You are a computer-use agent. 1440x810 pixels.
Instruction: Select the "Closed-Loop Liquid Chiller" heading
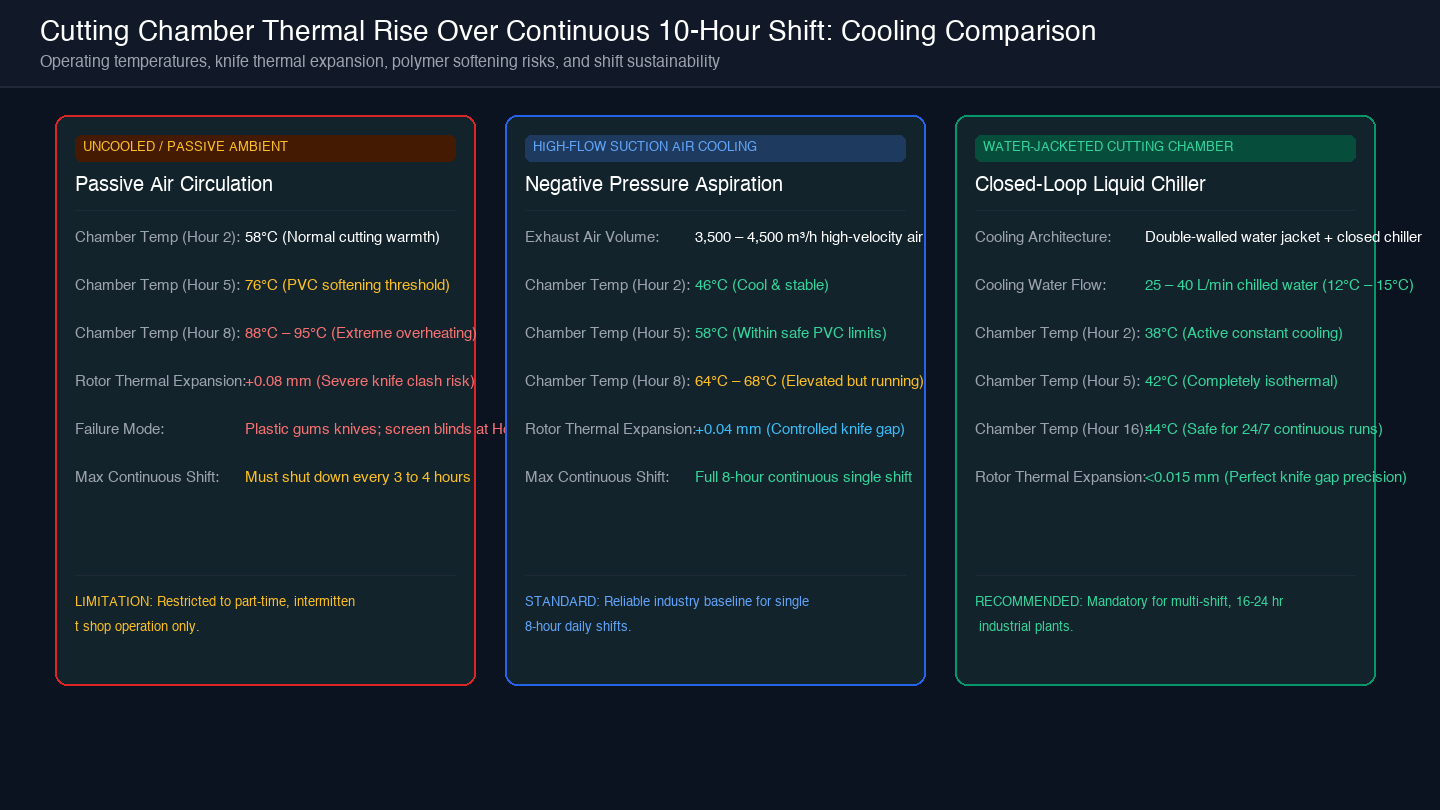pyautogui.click(x=1090, y=184)
